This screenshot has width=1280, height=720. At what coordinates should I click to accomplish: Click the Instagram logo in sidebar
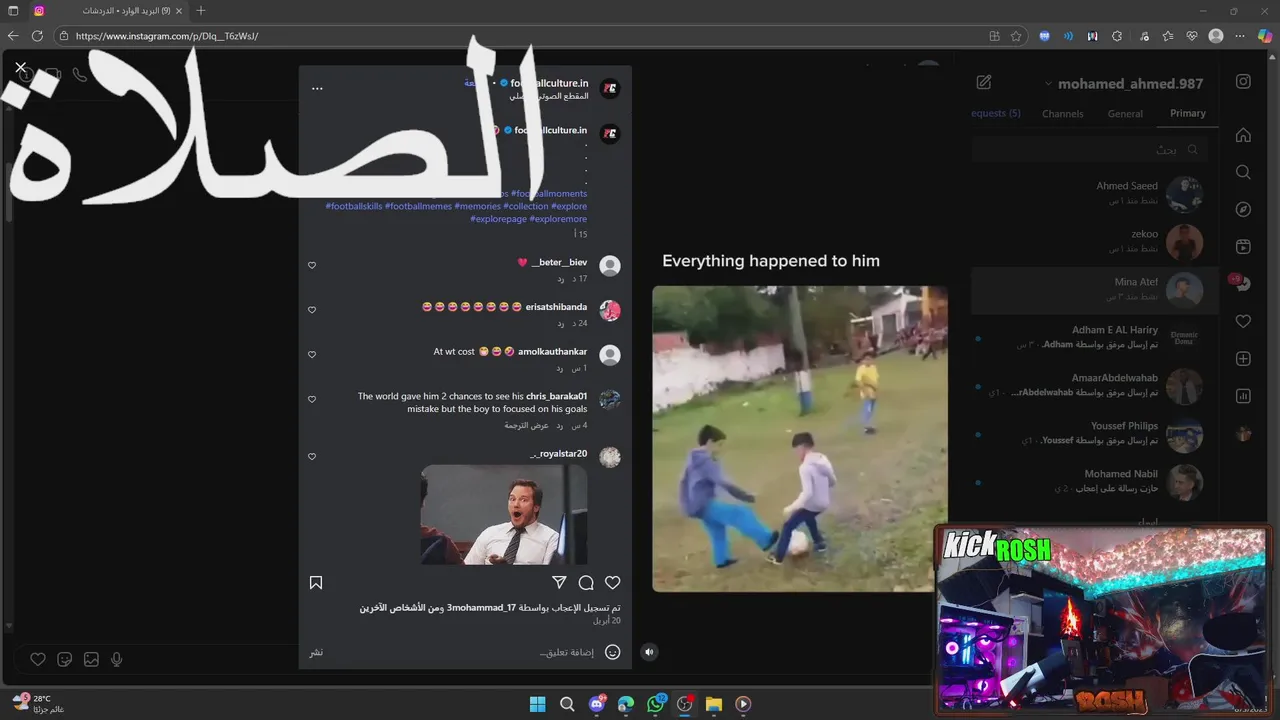click(1243, 82)
